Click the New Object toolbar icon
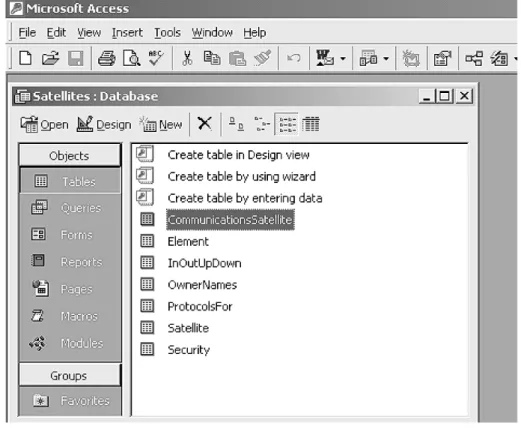This screenshot has width=521, height=429. point(499,59)
